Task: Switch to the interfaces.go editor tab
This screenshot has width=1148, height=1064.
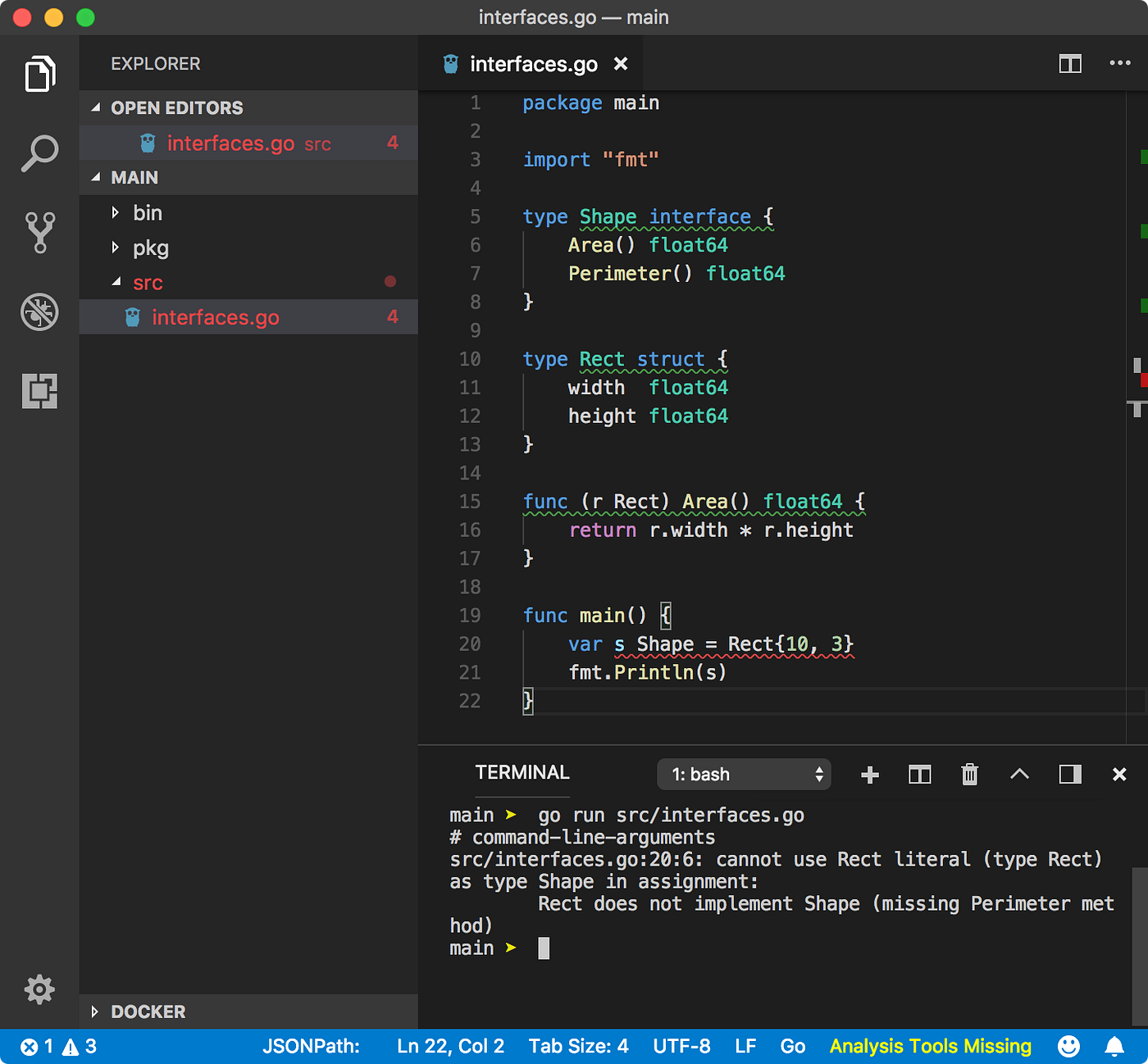Action: point(533,64)
